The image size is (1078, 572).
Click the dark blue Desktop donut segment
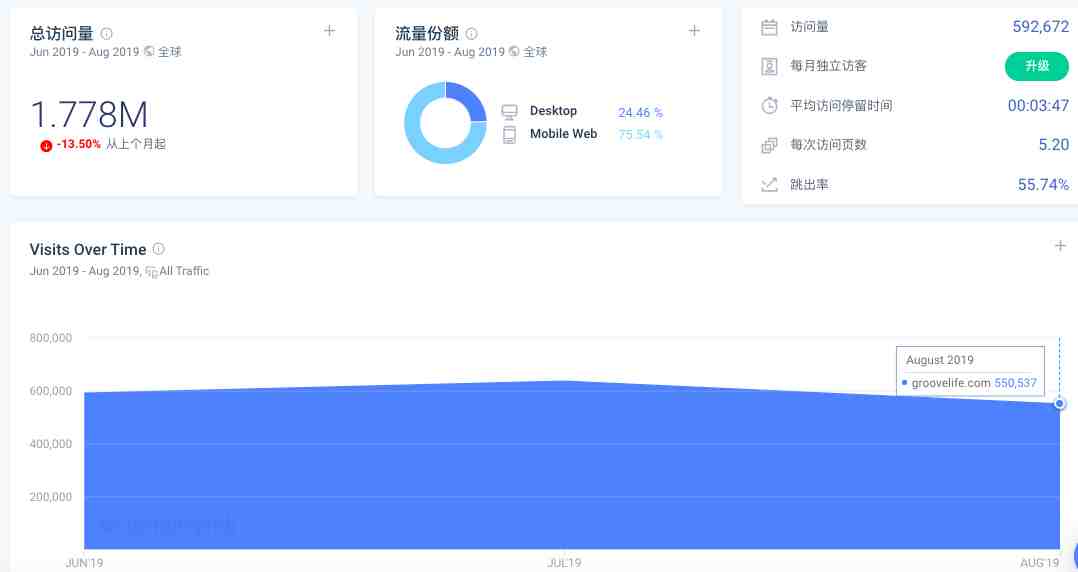468,100
